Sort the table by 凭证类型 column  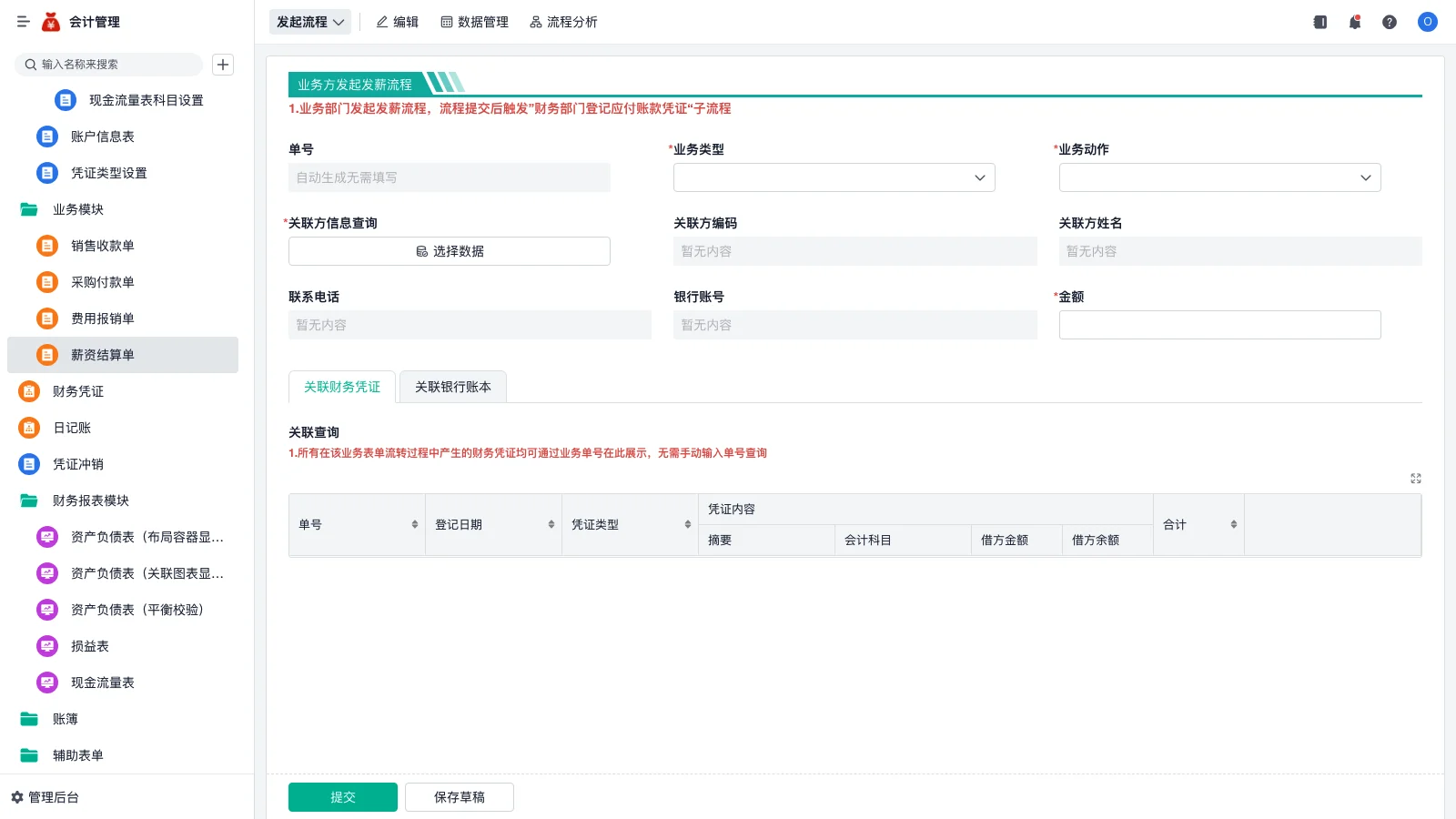688,524
